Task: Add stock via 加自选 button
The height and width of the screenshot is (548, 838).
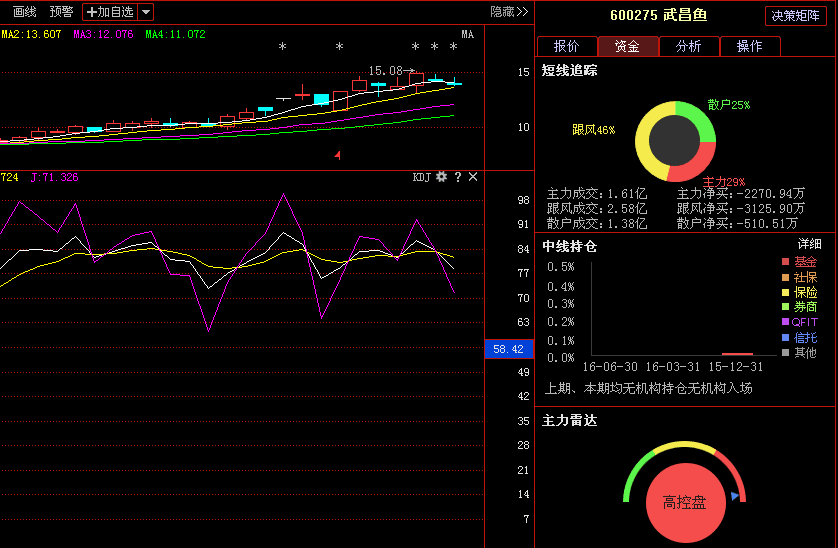Action: (110, 12)
